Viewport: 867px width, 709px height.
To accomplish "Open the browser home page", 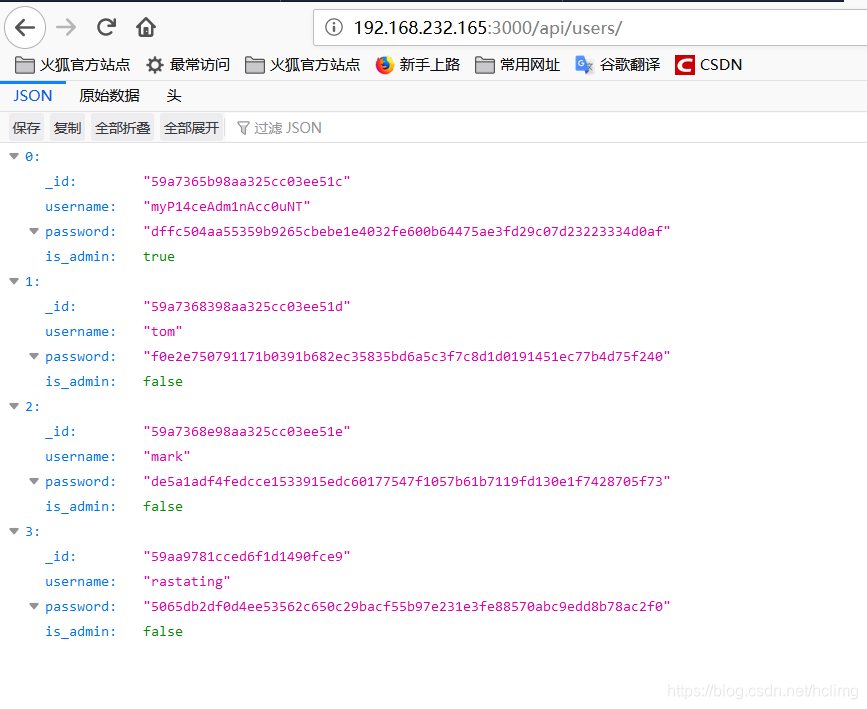I will 146,27.
